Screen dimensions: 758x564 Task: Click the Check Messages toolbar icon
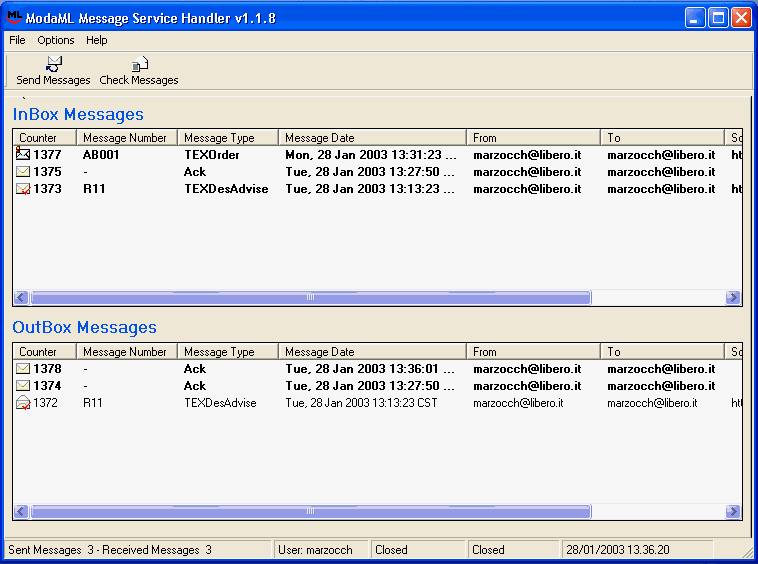(140, 64)
